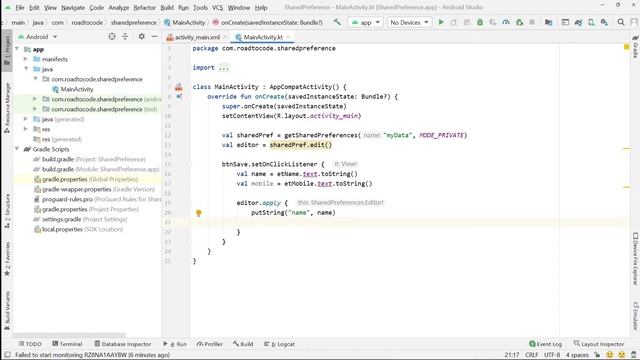The width and height of the screenshot is (640, 360).
Task: Run the app with green play button
Action: (441, 22)
